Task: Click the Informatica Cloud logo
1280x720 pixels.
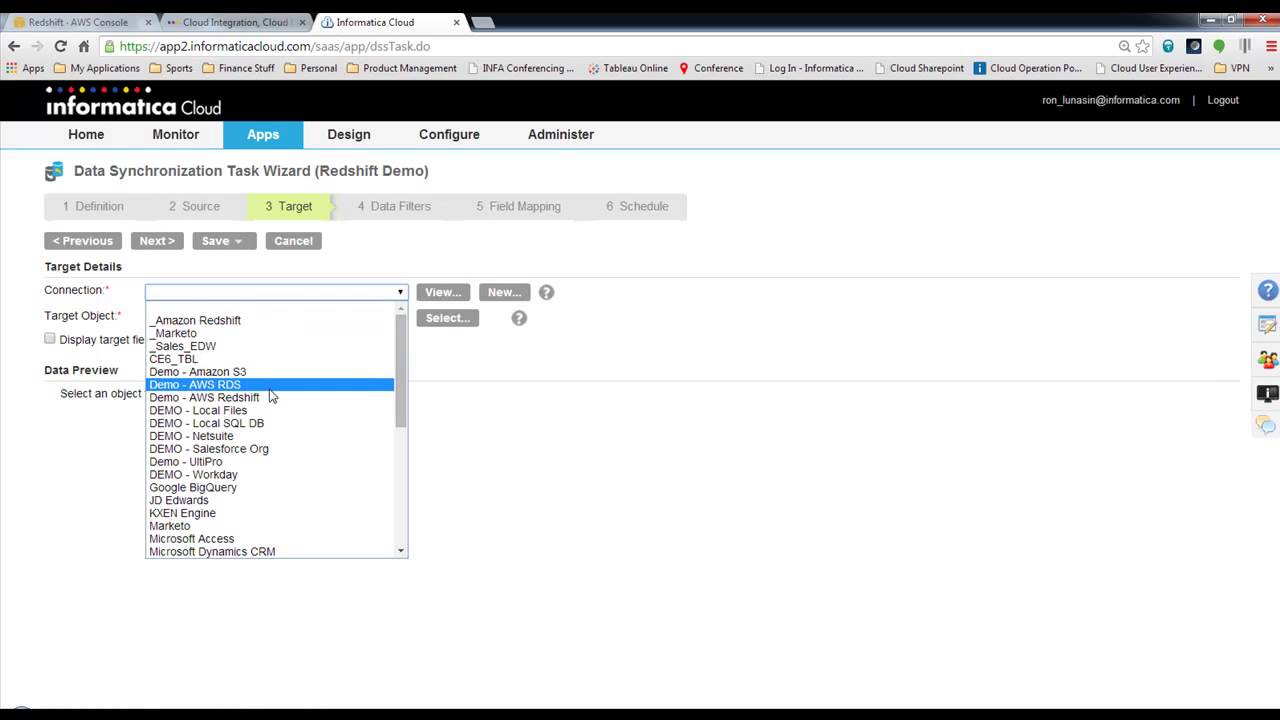Action: tap(133, 102)
